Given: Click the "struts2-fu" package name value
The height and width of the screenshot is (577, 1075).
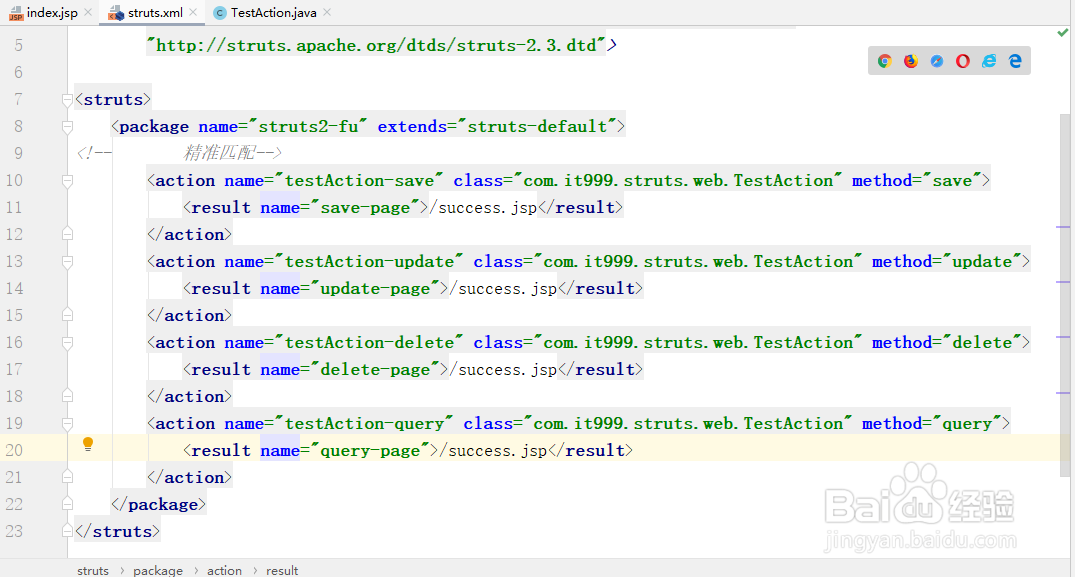Looking at the screenshot, I should [309, 127].
